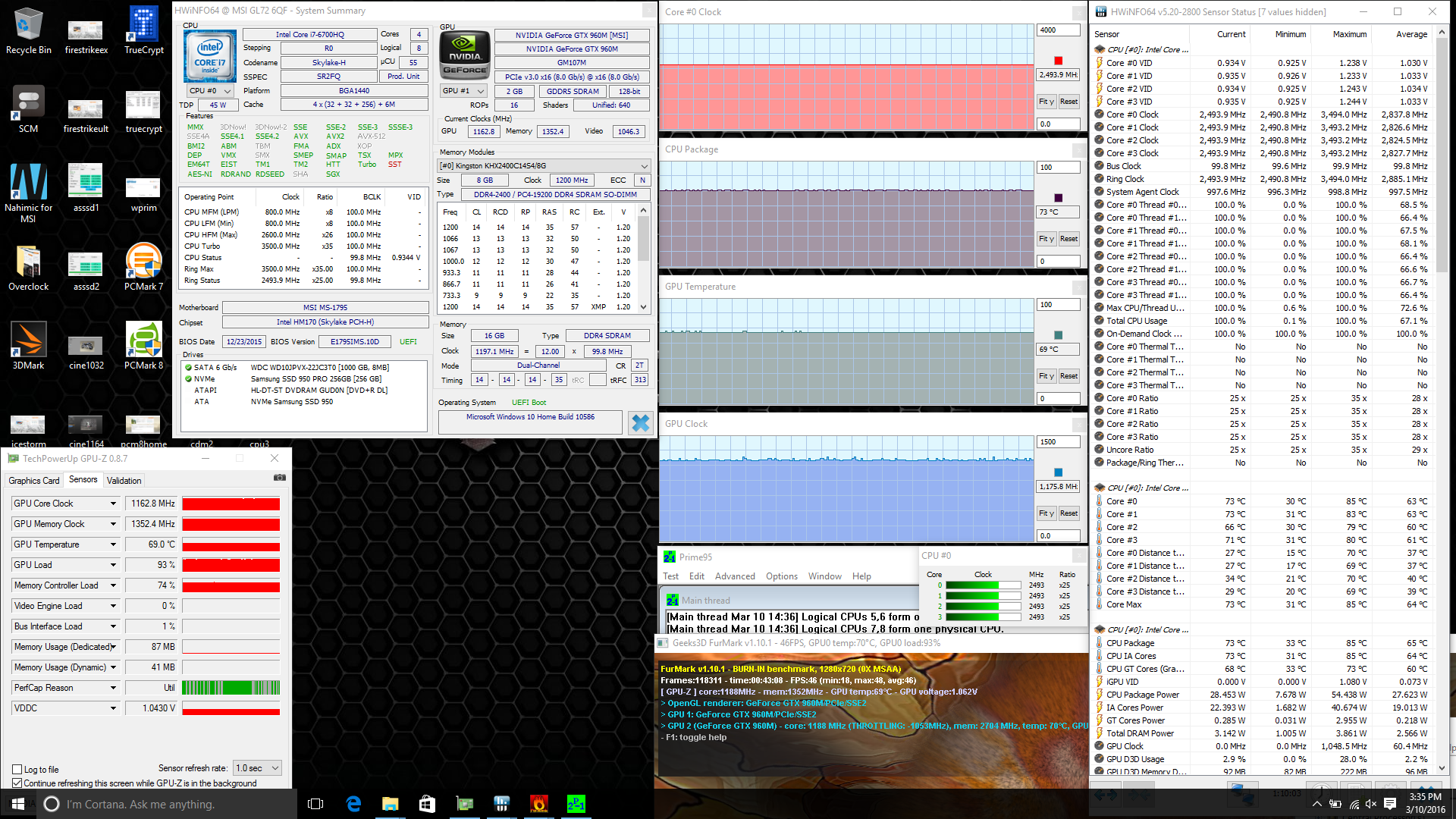Click the GPU-Z screenshot camera icon

pyautogui.click(x=279, y=478)
